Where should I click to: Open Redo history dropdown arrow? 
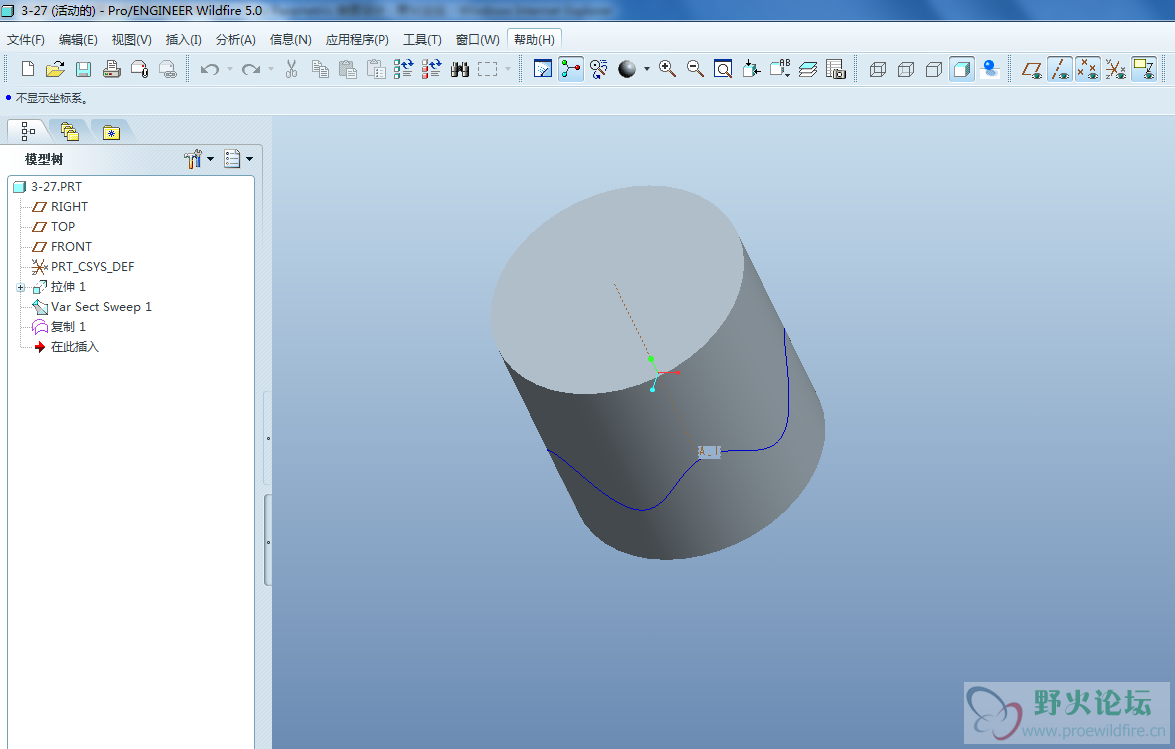tap(271, 70)
